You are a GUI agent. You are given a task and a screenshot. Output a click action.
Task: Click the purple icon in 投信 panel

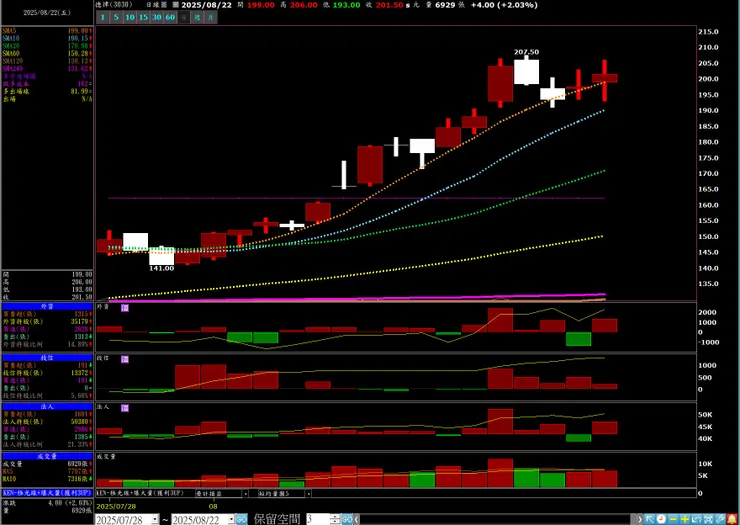pyautogui.click(x=125, y=359)
